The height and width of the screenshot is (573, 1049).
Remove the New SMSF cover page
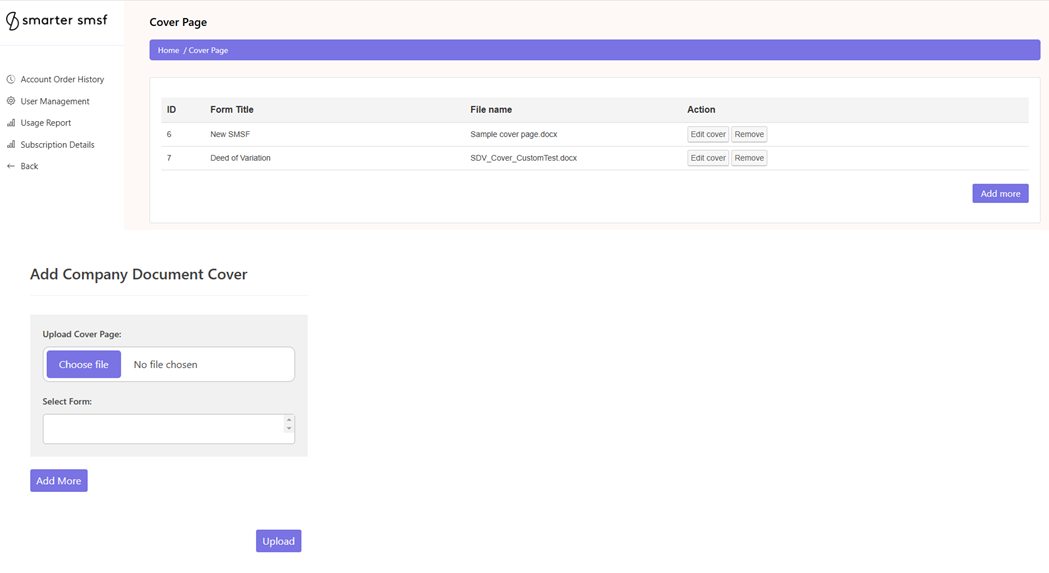[x=749, y=134]
